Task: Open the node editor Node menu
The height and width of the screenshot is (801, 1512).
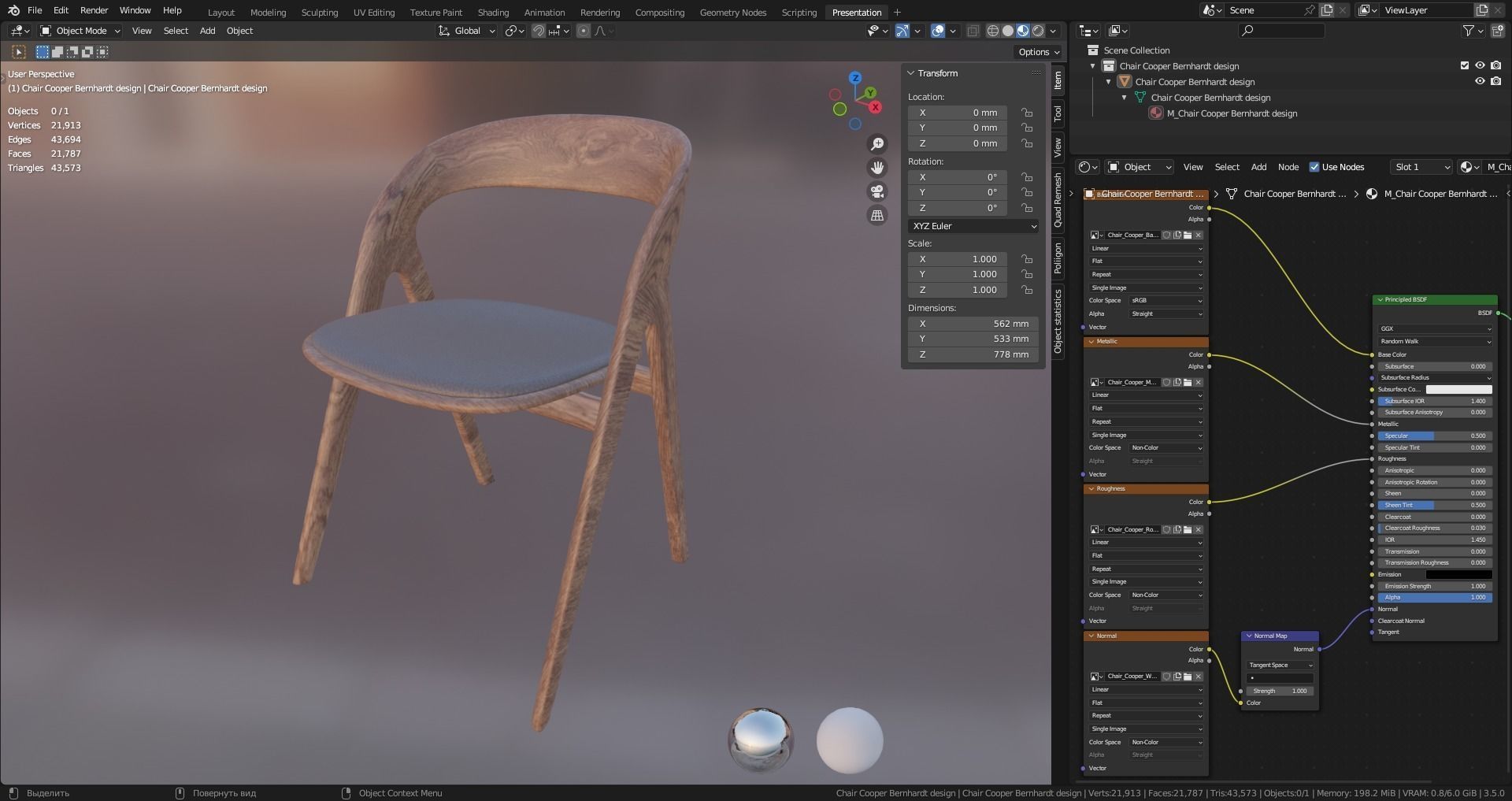Action: point(1288,167)
